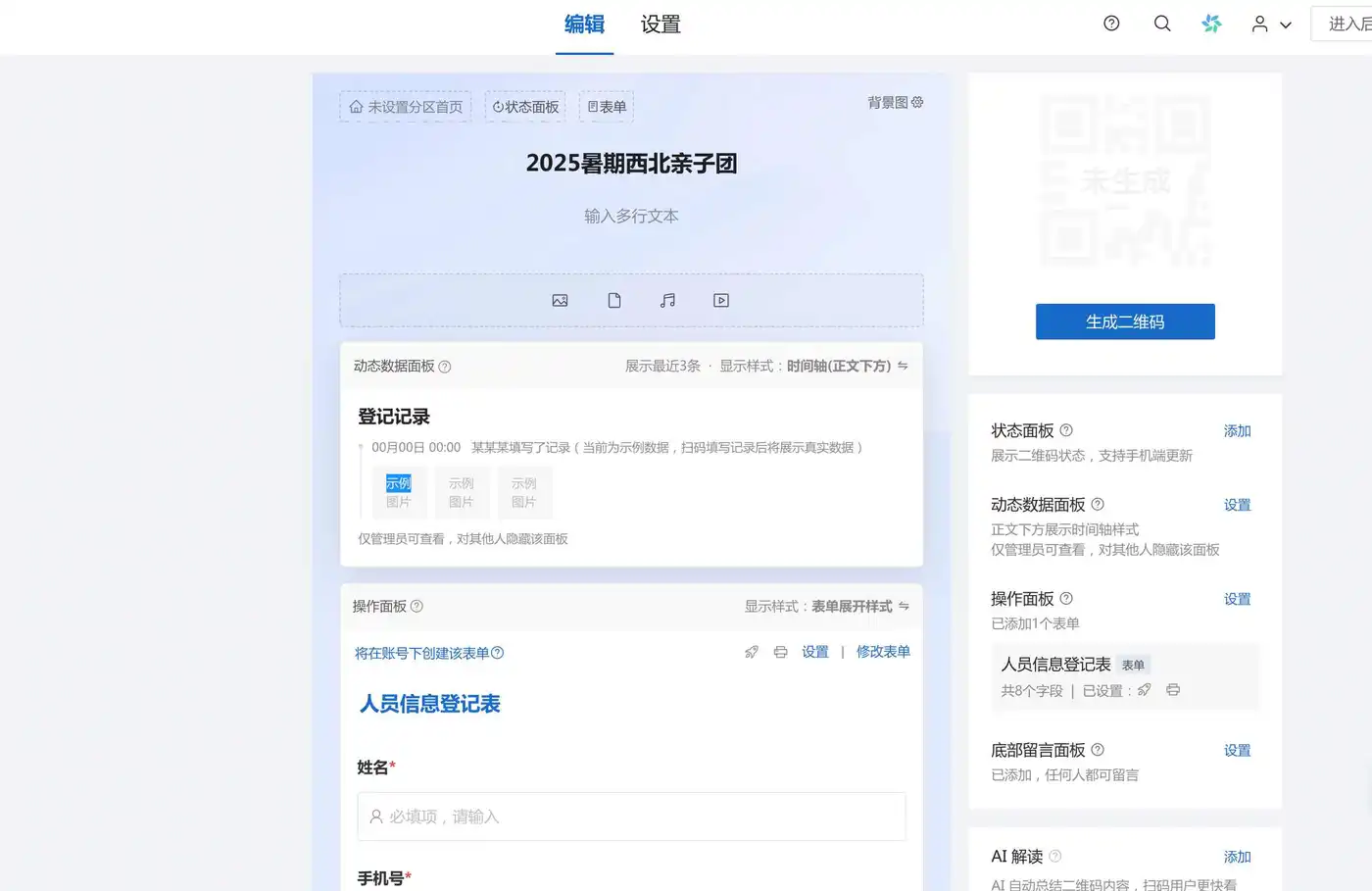Select the 表单 tag at top

[x=607, y=107]
